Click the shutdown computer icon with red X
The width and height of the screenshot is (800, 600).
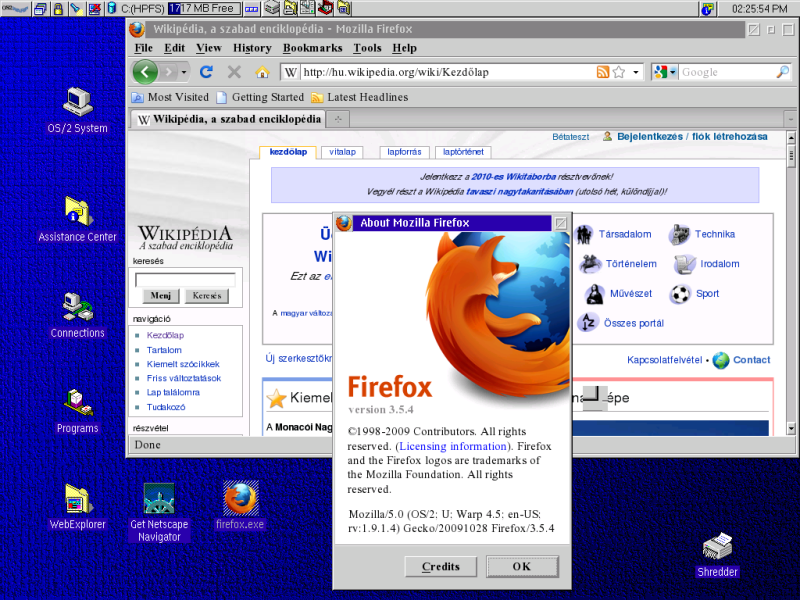tap(94, 8)
